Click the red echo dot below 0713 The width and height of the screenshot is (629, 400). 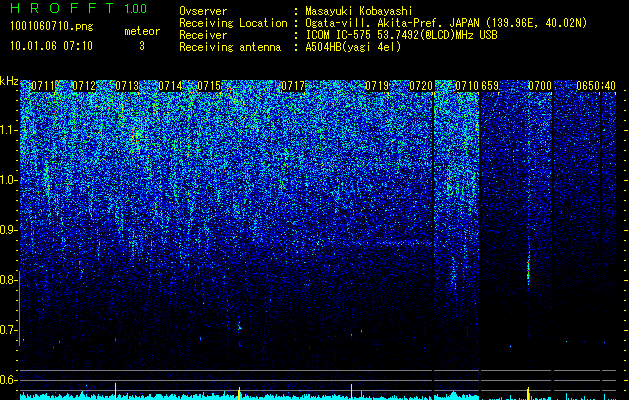[116, 339]
